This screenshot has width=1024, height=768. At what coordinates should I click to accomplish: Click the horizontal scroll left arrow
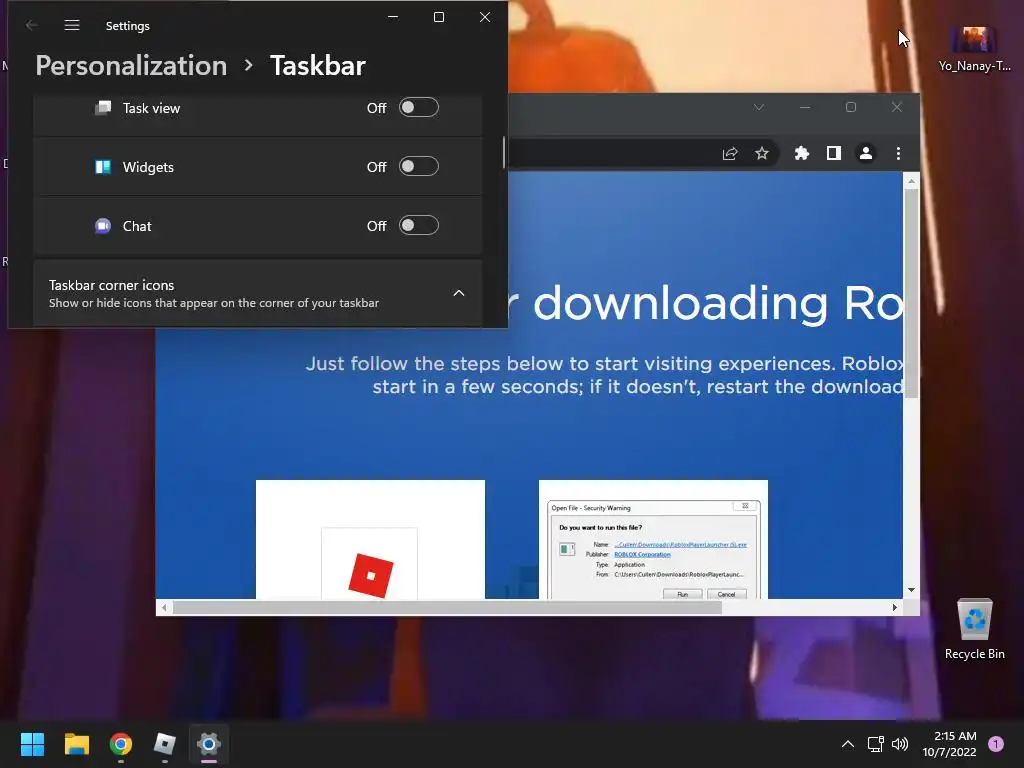(x=164, y=607)
